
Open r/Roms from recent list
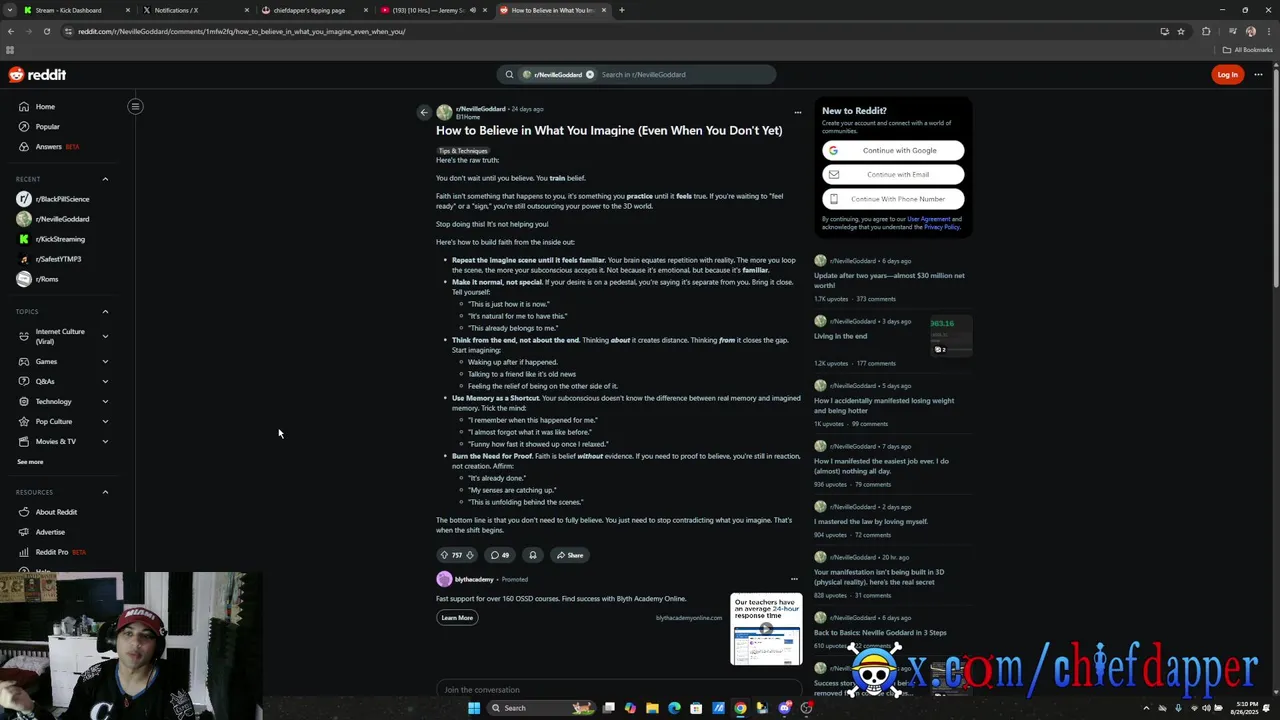point(47,279)
